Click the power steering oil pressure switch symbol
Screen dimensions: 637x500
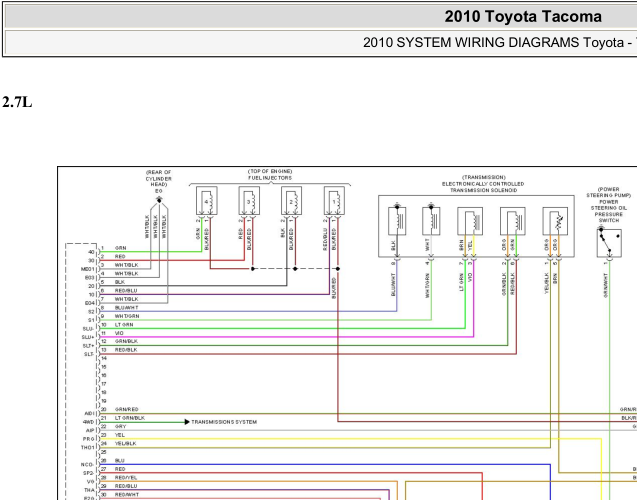(x=609, y=243)
